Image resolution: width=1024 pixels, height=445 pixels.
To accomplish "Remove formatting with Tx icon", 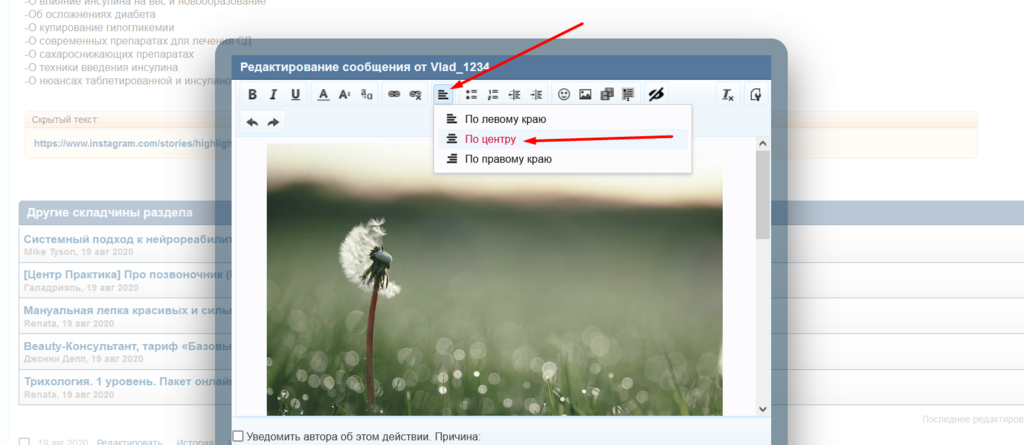I will click(x=728, y=95).
